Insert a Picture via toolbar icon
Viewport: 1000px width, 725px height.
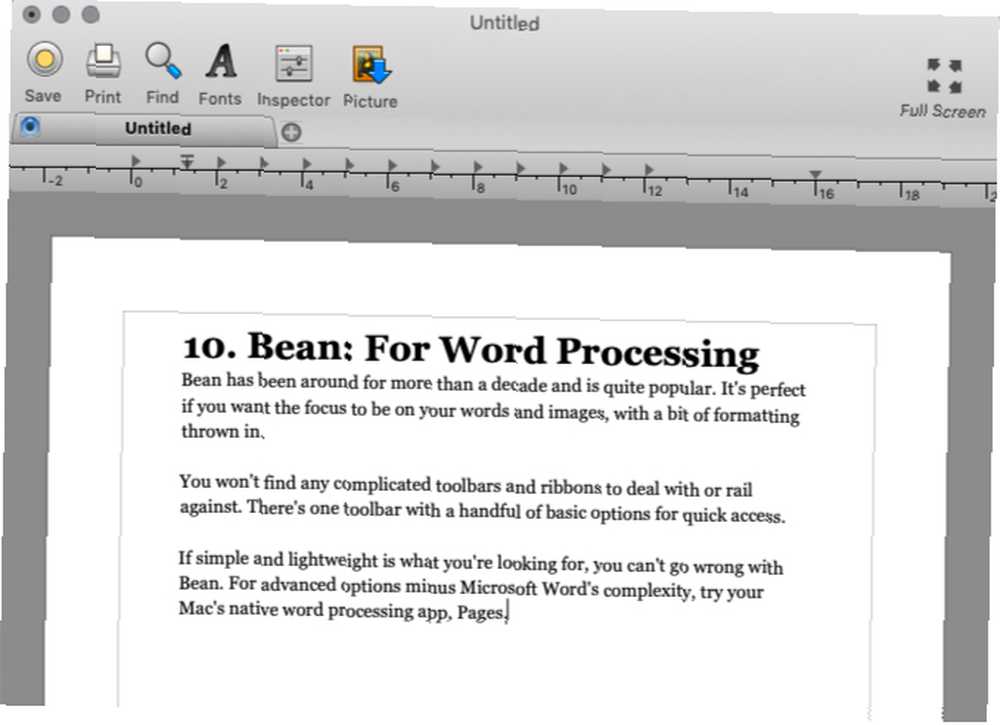371,64
